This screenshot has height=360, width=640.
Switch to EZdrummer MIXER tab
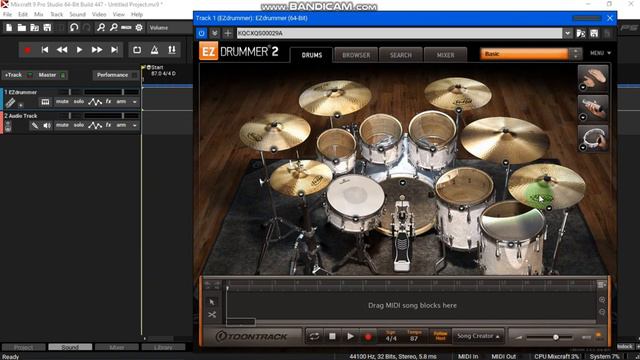pos(445,55)
